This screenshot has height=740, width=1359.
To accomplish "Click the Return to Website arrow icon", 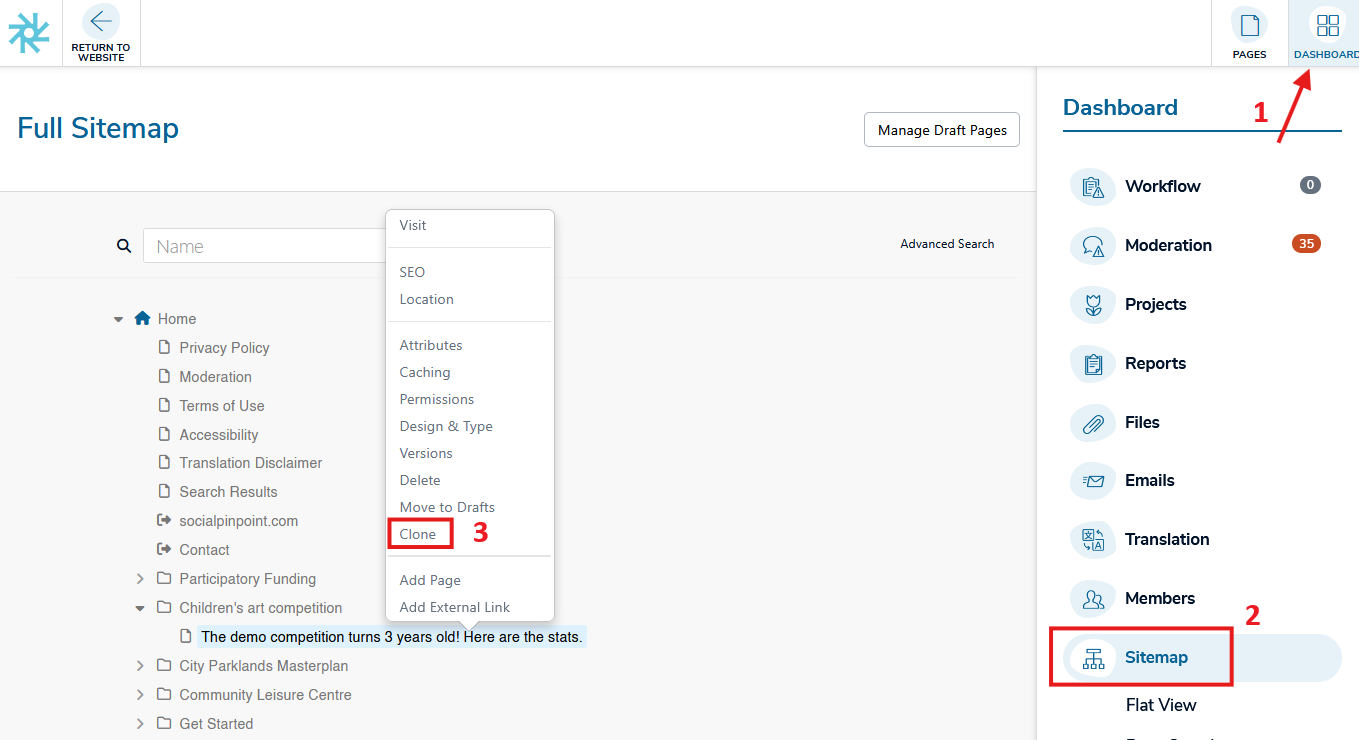I will pos(100,22).
